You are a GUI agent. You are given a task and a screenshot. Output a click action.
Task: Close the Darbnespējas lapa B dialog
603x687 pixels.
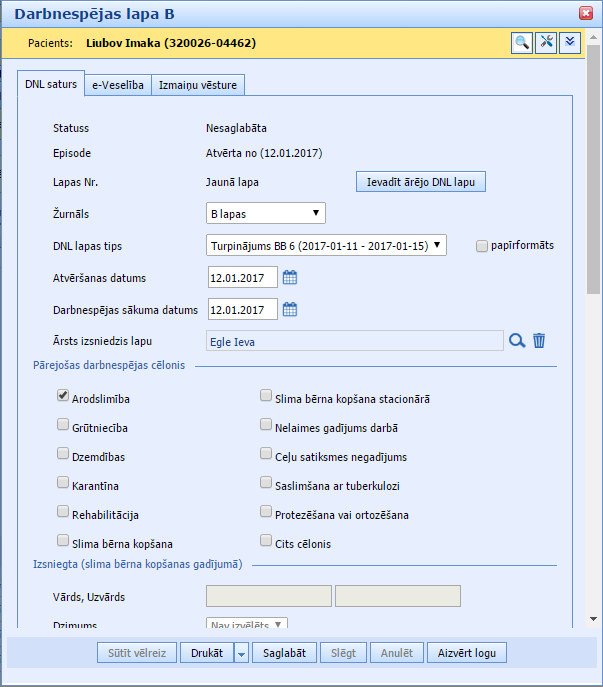586,13
